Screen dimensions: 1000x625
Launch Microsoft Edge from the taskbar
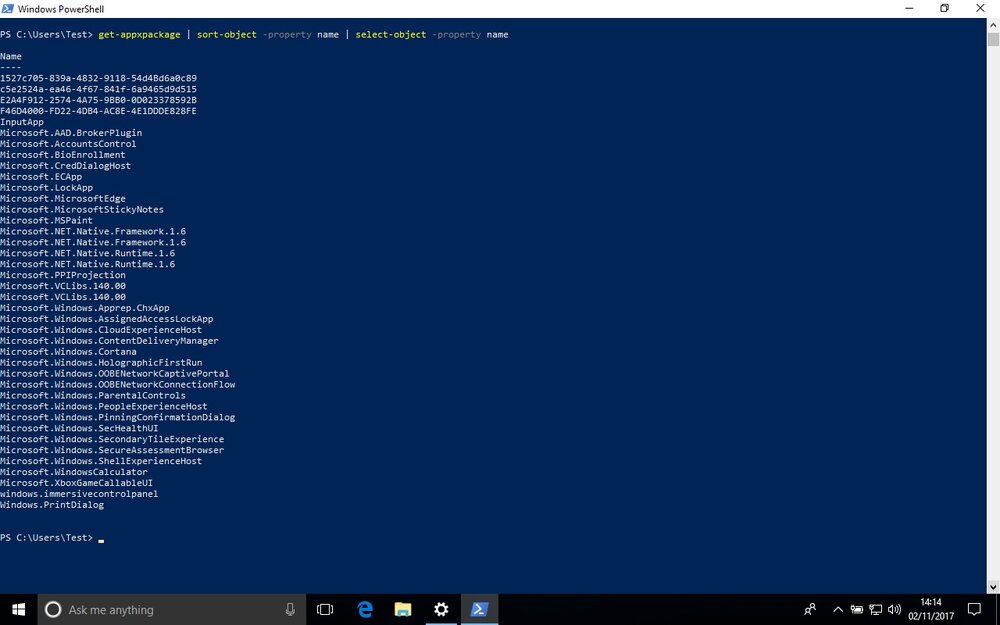[x=365, y=610]
